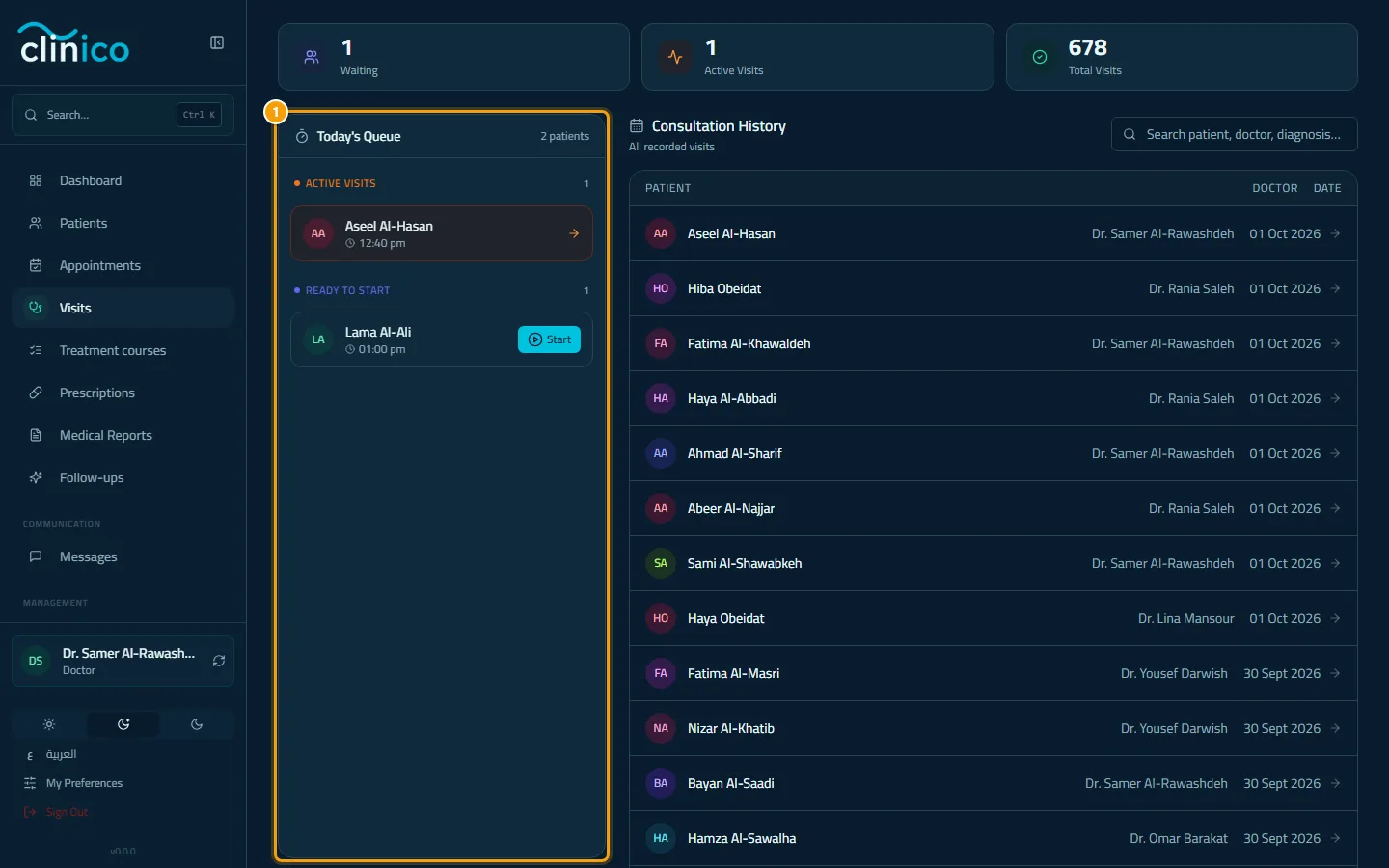Go to Patients in the sidebar
Screen dimensions: 1389x868
point(123,223)
